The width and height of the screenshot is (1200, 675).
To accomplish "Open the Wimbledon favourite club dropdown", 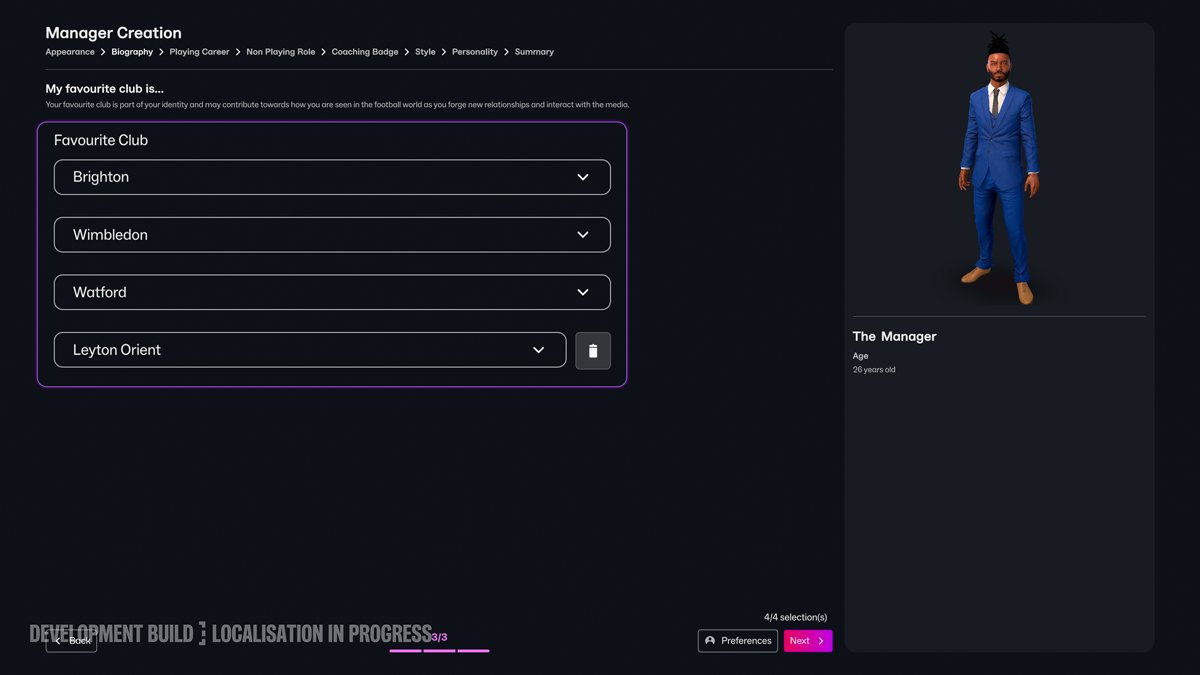I will tap(332, 235).
